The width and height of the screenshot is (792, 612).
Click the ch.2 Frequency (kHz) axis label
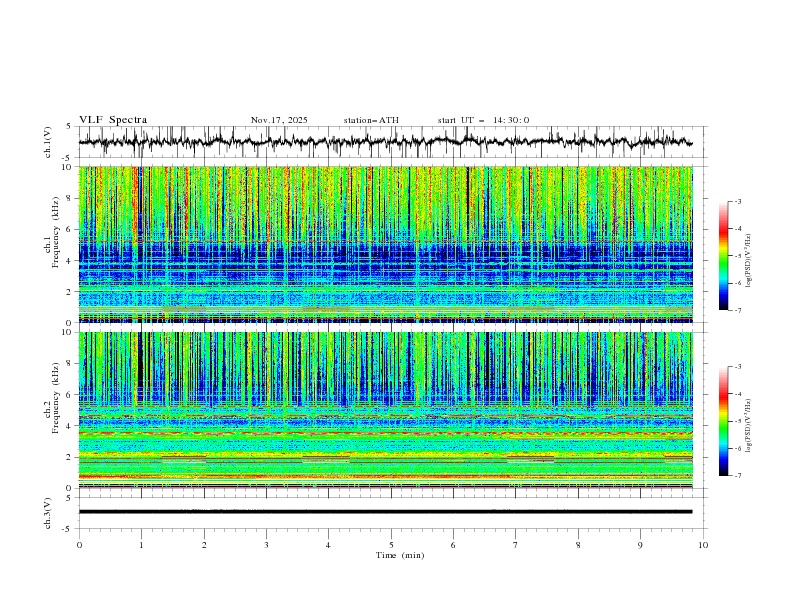pyautogui.click(x=53, y=398)
